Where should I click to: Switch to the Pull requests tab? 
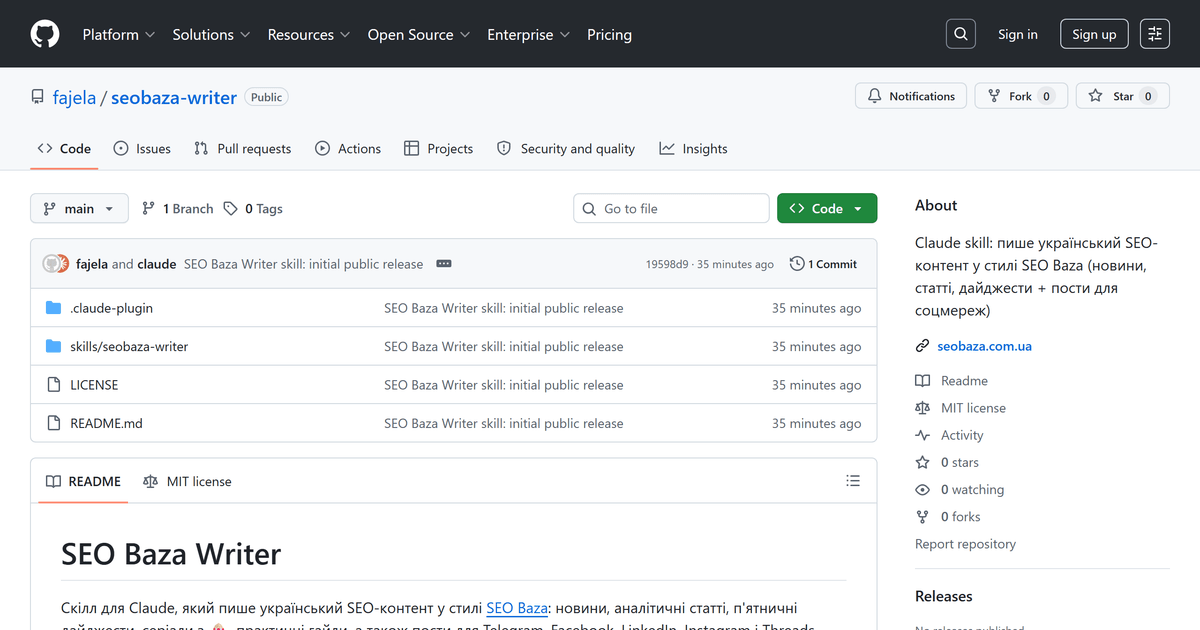point(243,148)
